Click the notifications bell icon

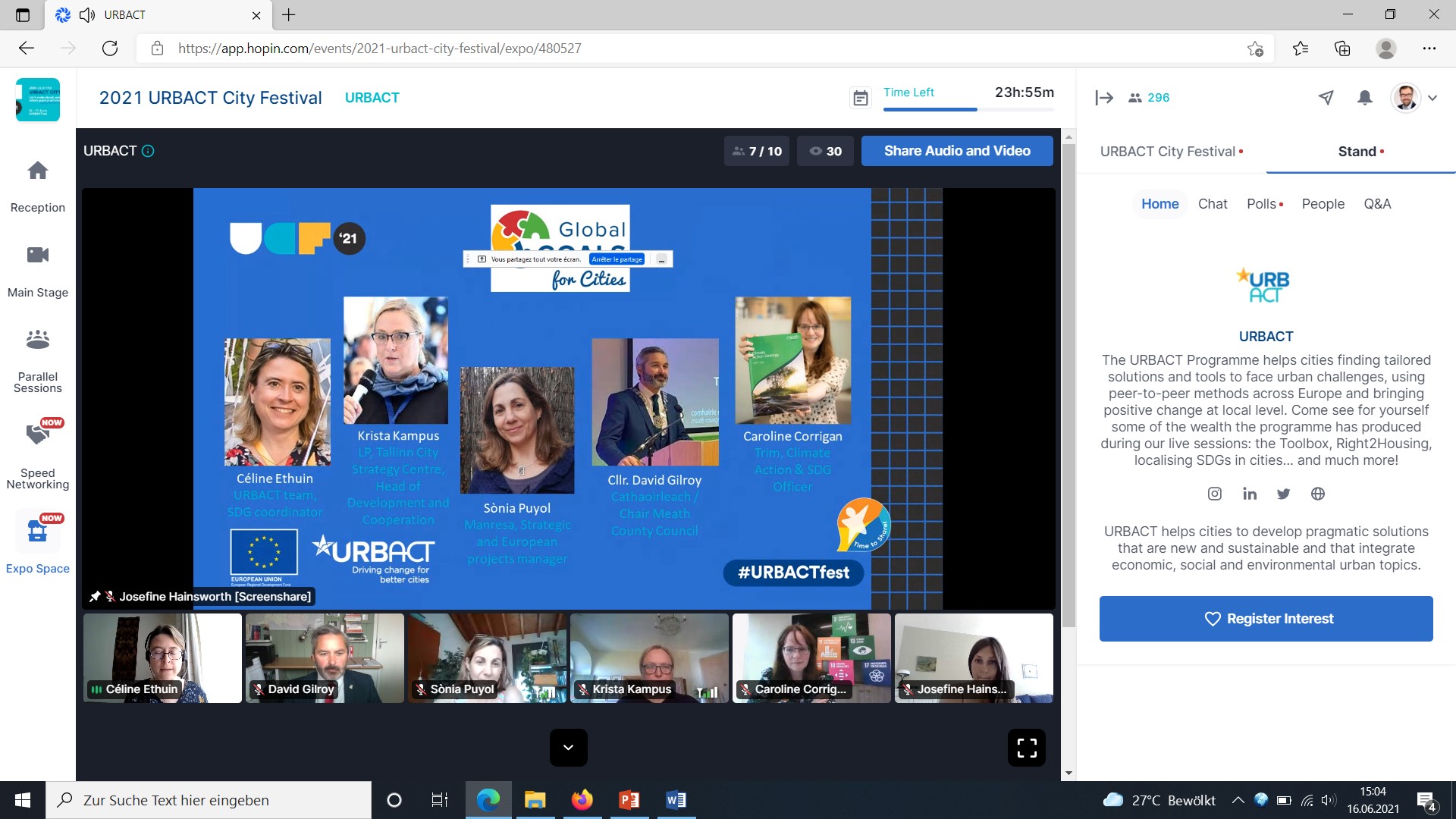click(x=1364, y=98)
